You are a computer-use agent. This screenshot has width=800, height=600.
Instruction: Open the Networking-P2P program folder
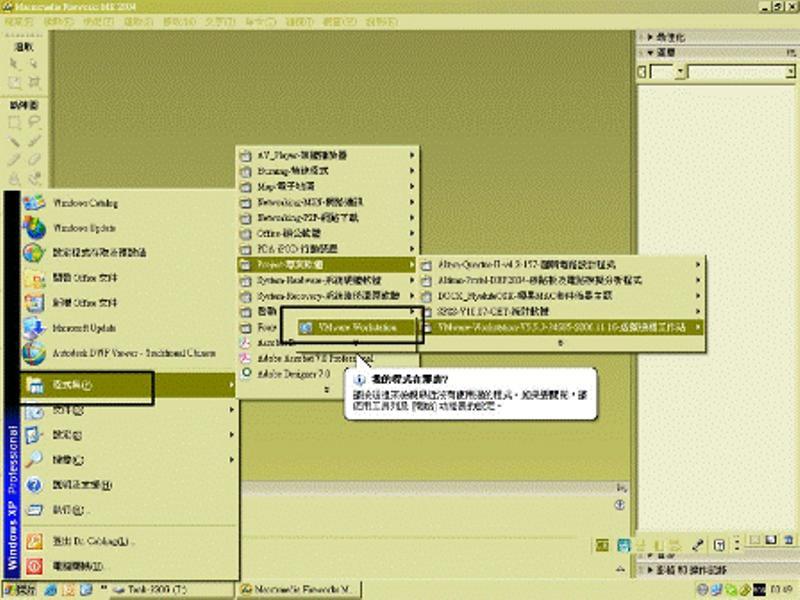328,218
